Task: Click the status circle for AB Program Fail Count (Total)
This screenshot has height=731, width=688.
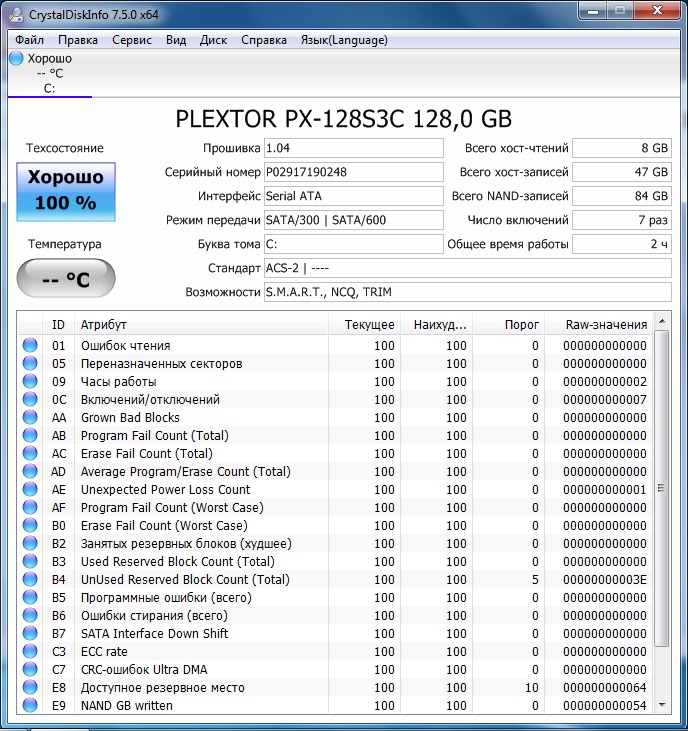Action: pyautogui.click(x=30, y=435)
